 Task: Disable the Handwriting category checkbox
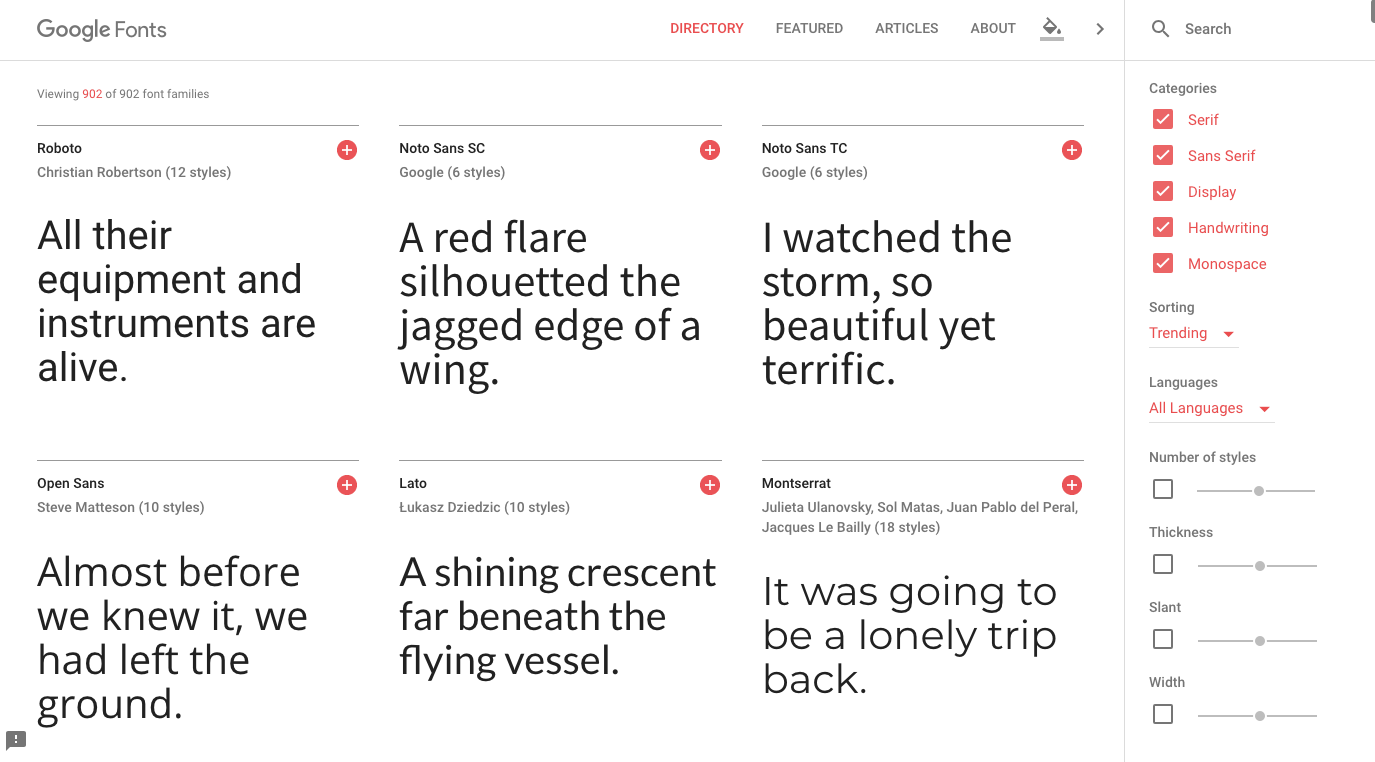1163,228
